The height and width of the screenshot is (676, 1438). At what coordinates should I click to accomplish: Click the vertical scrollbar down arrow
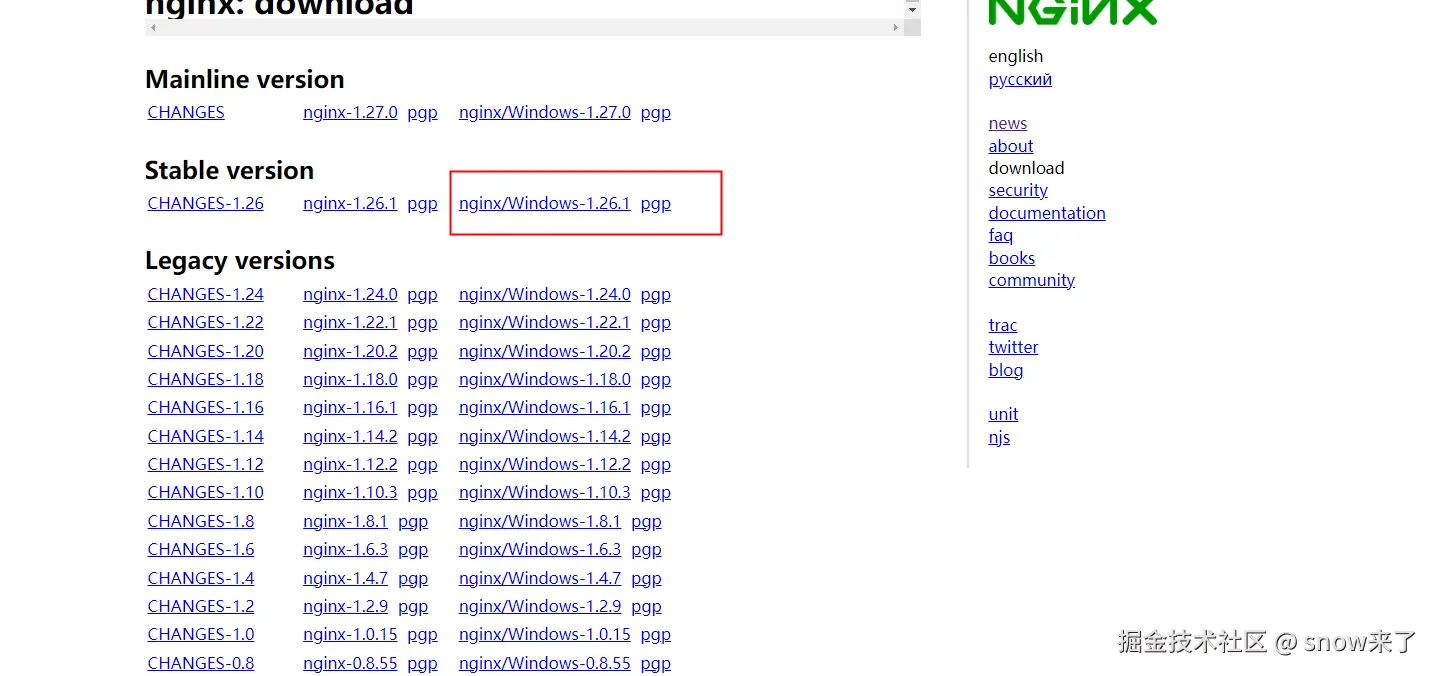coord(912,9)
